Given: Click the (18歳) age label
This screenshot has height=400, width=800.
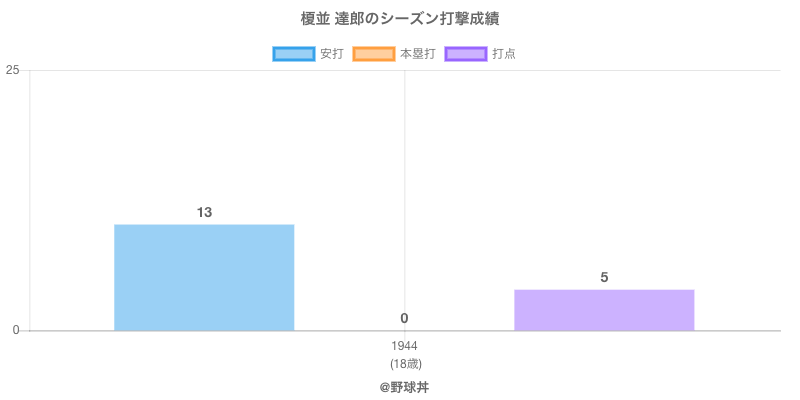Looking at the screenshot, I should coord(404,363).
